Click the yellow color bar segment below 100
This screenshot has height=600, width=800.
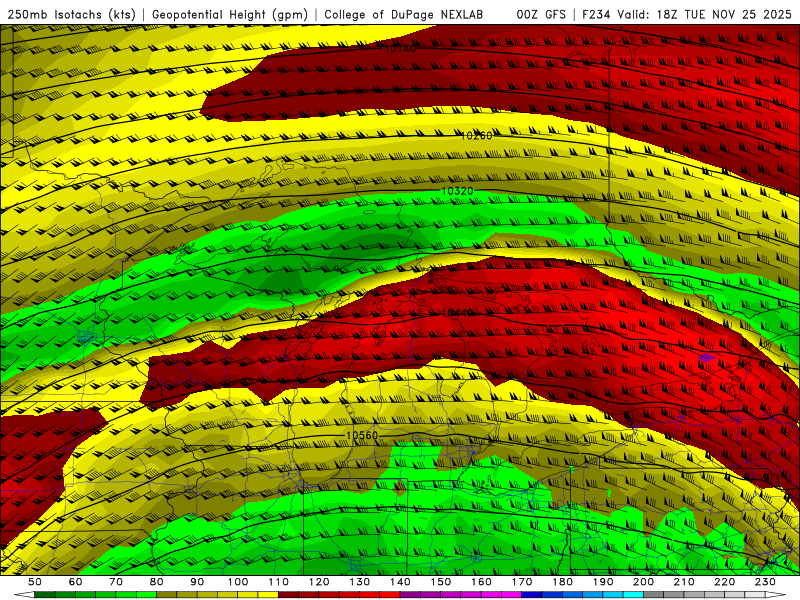click(x=247, y=595)
